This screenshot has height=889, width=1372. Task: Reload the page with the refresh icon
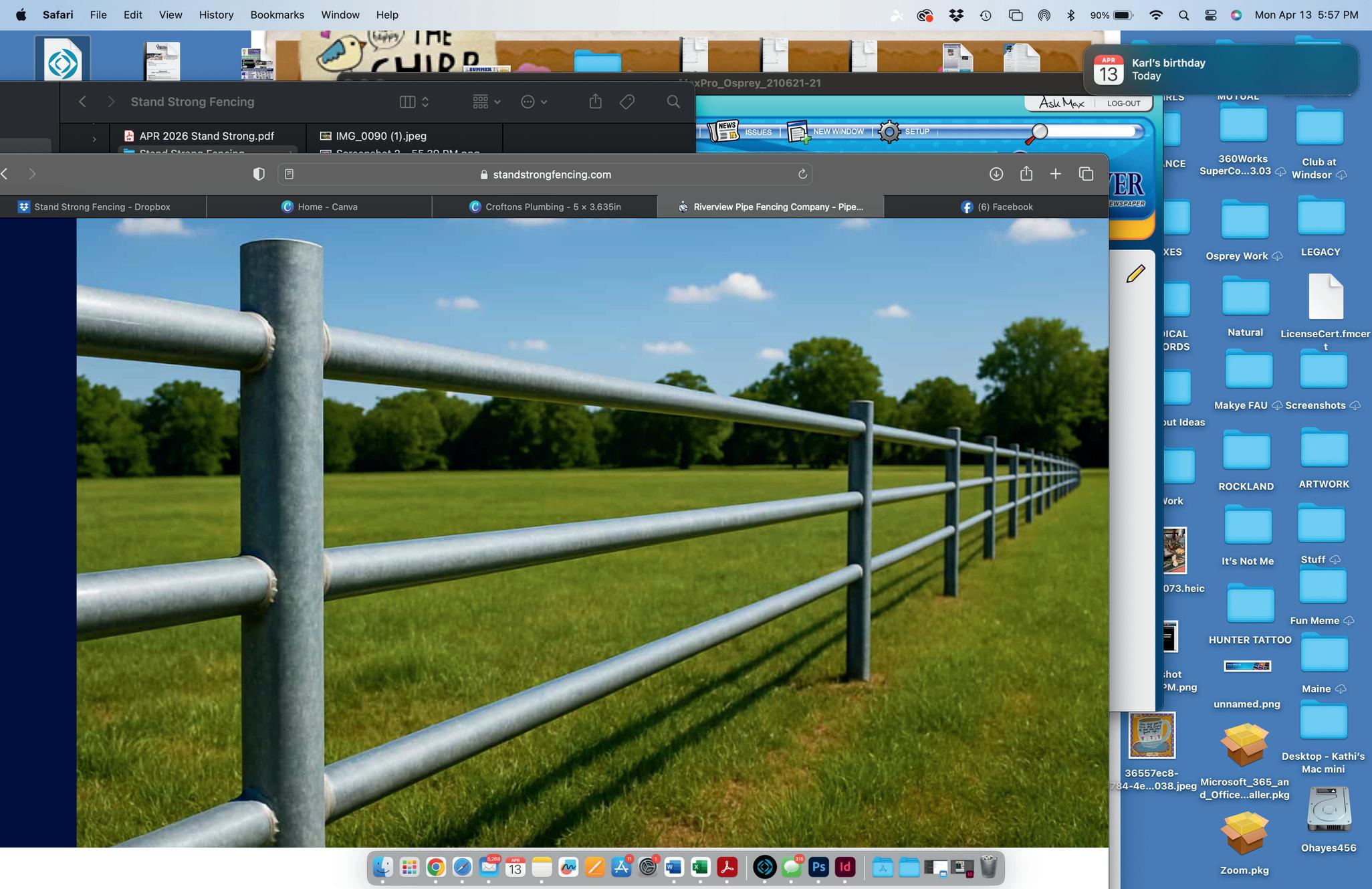pyautogui.click(x=802, y=174)
